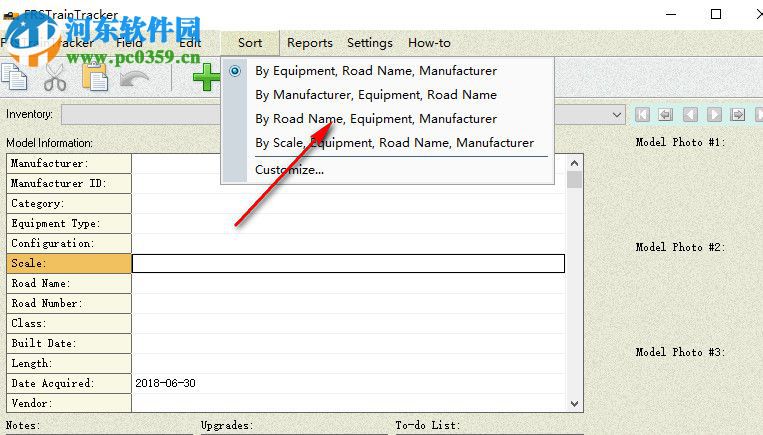The width and height of the screenshot is (763, 435).
Task: Open the Settings menu
Action: click(370, 43)
